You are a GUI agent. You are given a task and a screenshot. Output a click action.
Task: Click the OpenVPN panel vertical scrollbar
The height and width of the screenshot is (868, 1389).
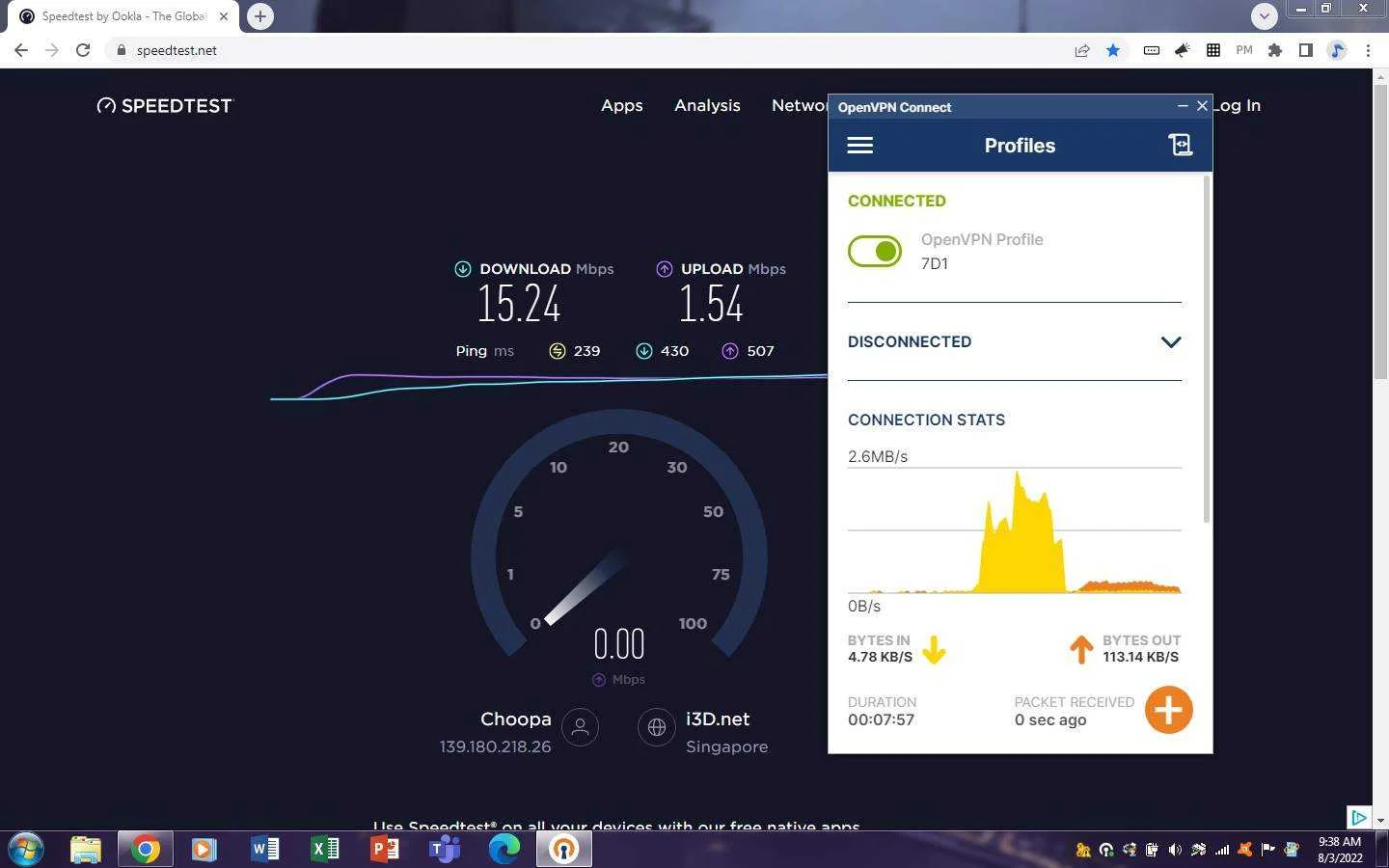(x=1207, y=350)
